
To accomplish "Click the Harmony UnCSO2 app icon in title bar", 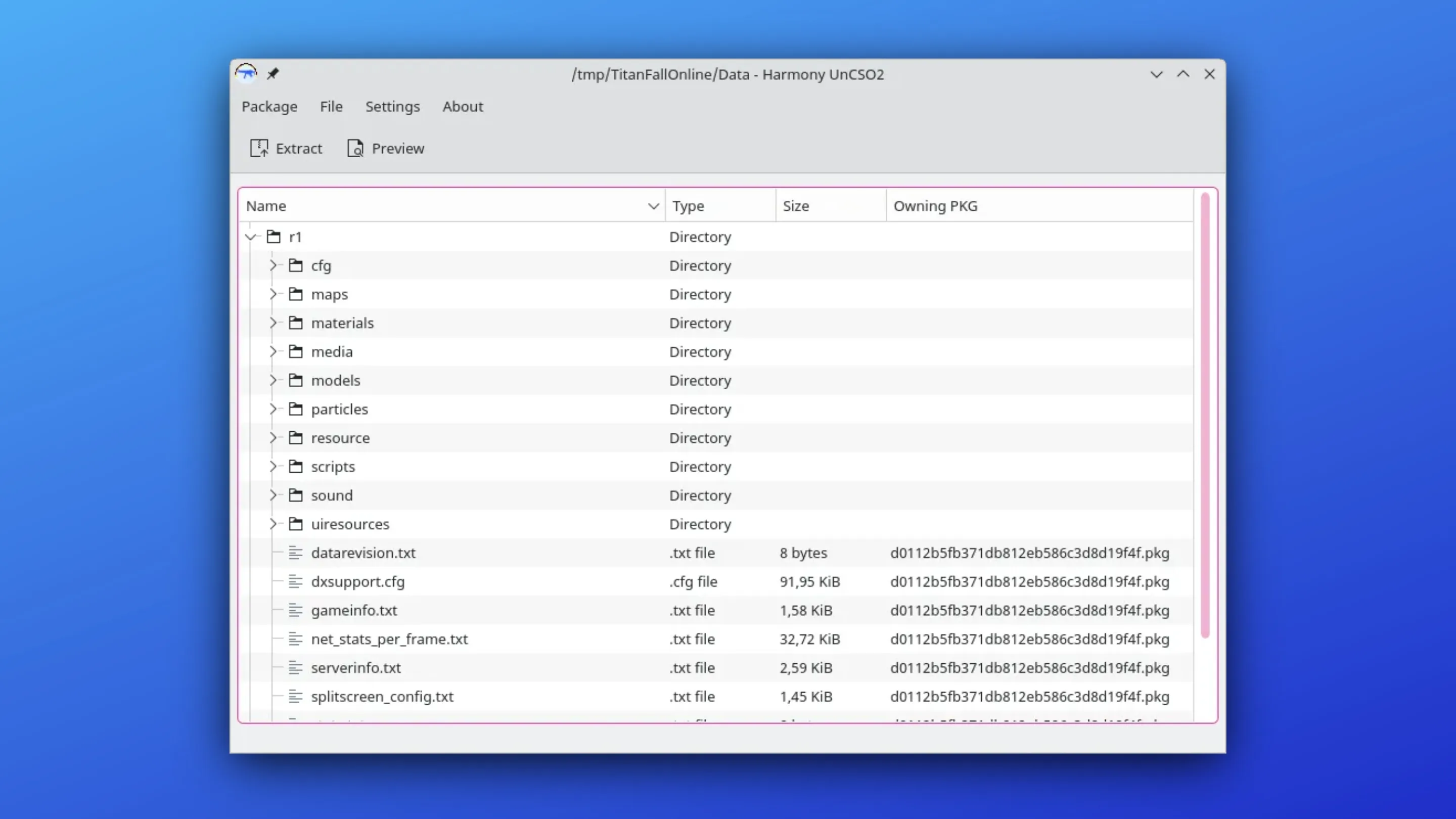I will click(246, 73).
